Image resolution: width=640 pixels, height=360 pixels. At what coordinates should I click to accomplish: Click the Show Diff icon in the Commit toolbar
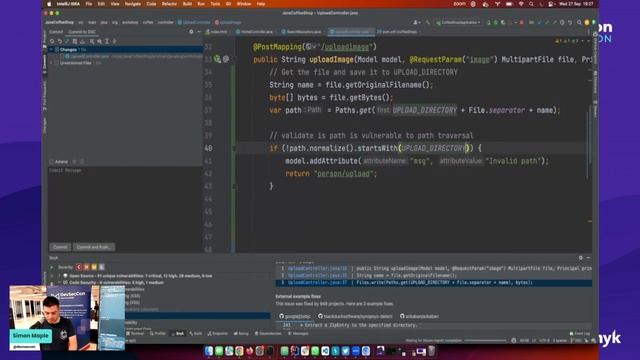(67, 41)
